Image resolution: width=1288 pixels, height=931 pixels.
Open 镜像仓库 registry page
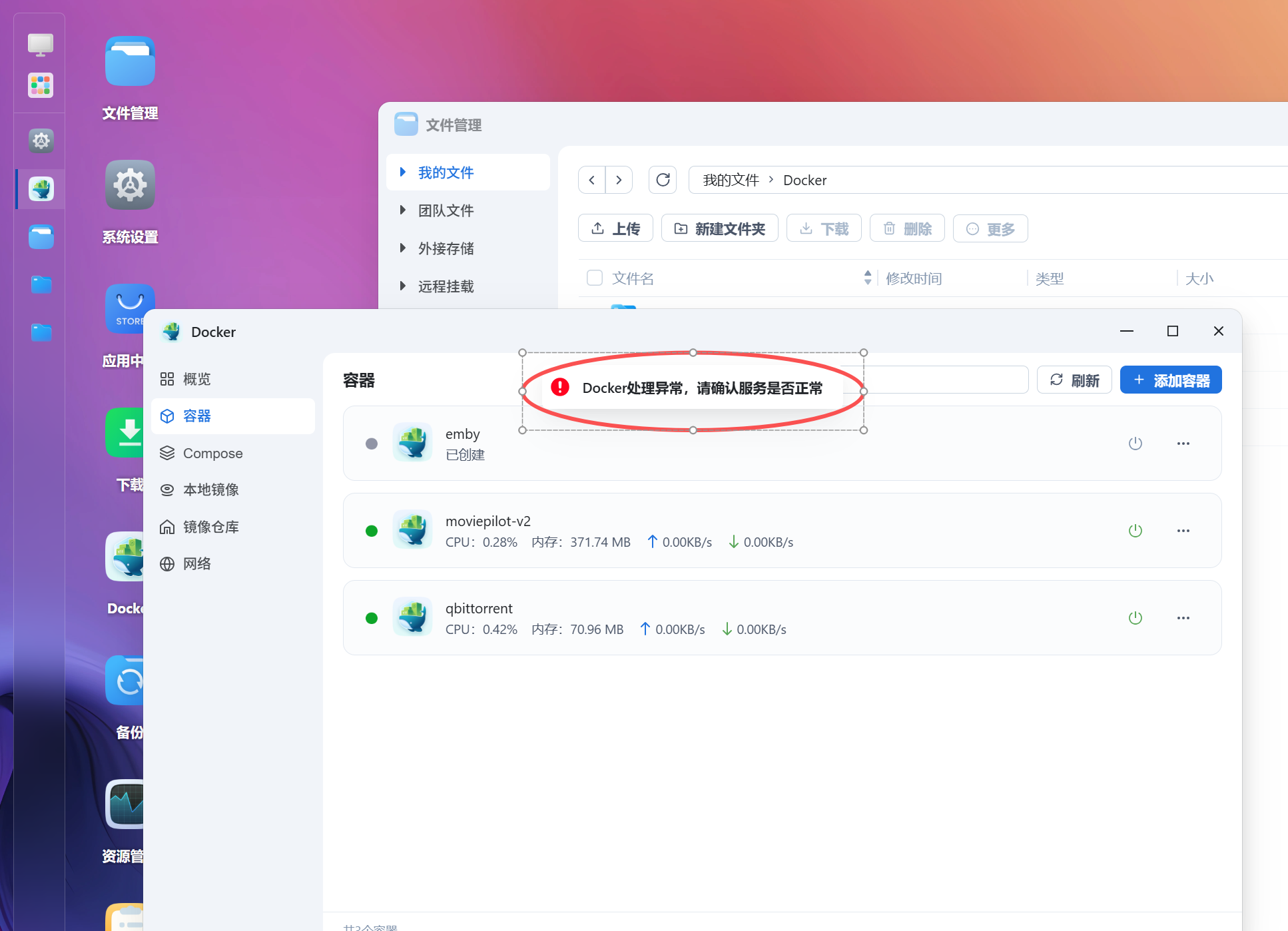pyautogui.click(x=210, y=527)
